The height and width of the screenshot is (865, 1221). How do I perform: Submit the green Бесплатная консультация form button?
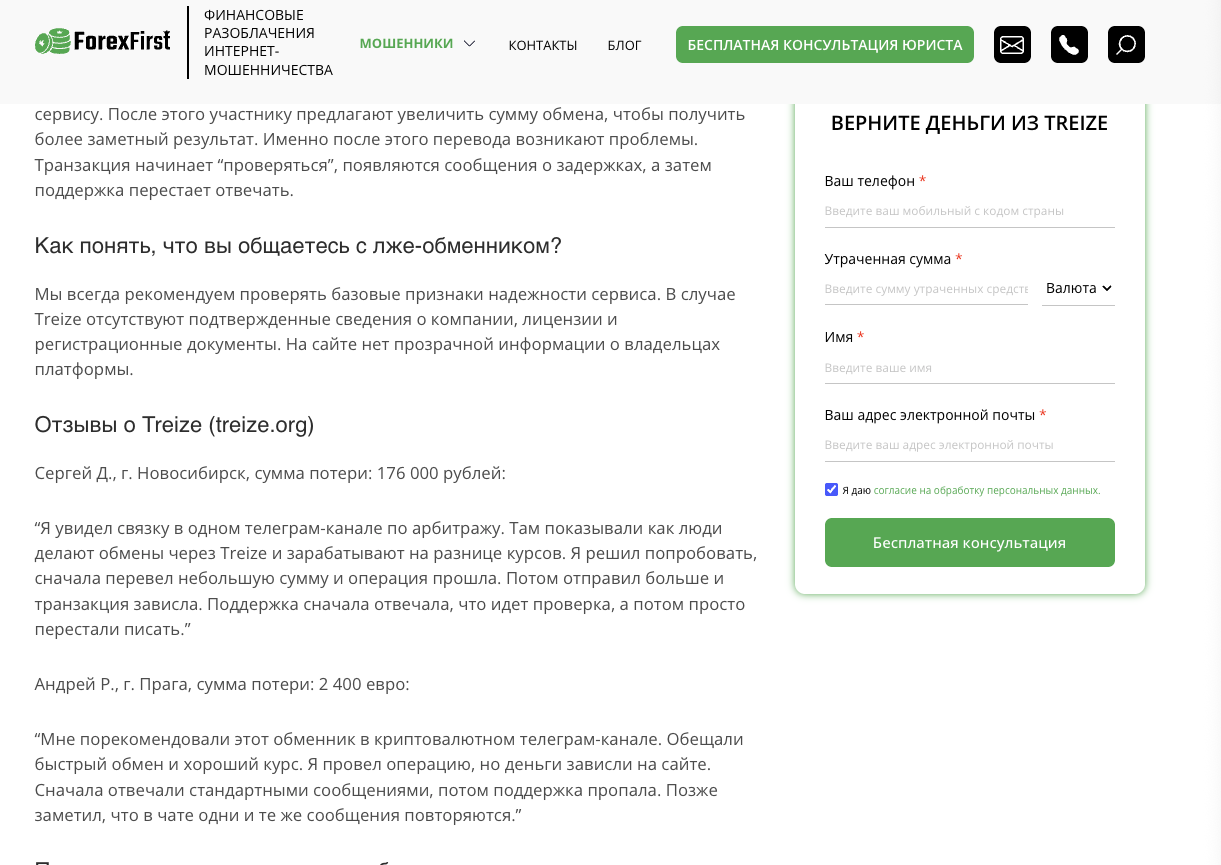(x=968, y=543)
